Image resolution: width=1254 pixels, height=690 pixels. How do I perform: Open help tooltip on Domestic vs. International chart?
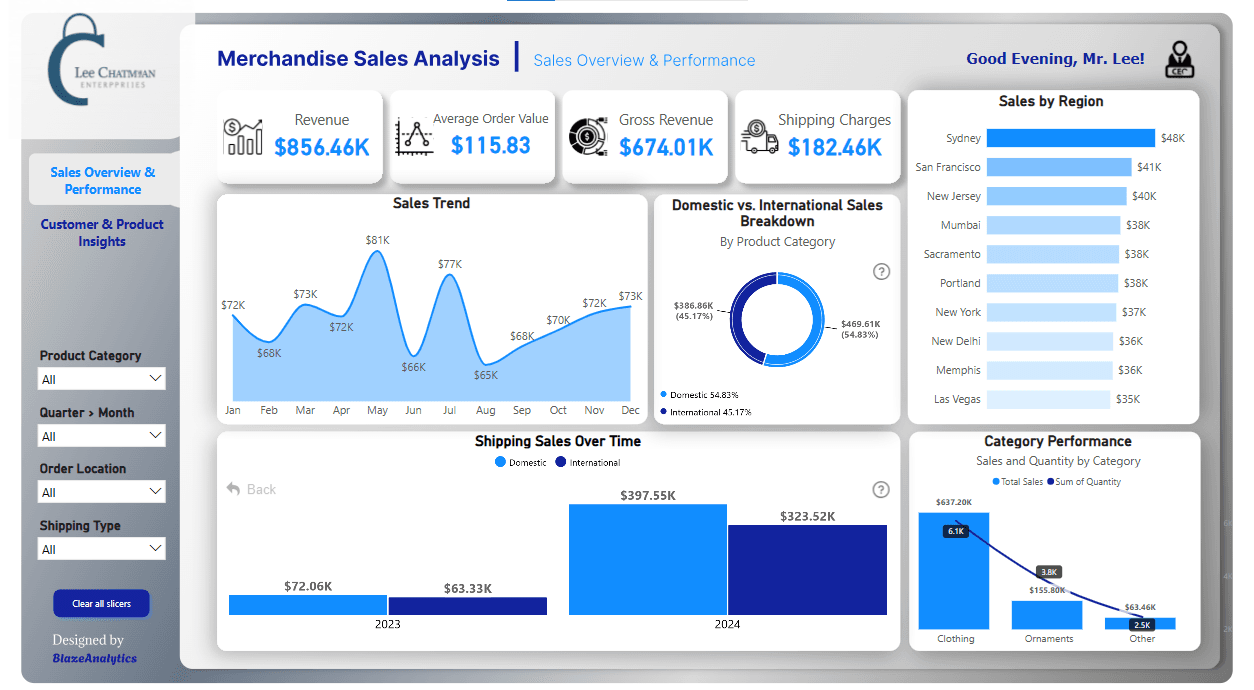pyautogui.click(x=881, y=271)
